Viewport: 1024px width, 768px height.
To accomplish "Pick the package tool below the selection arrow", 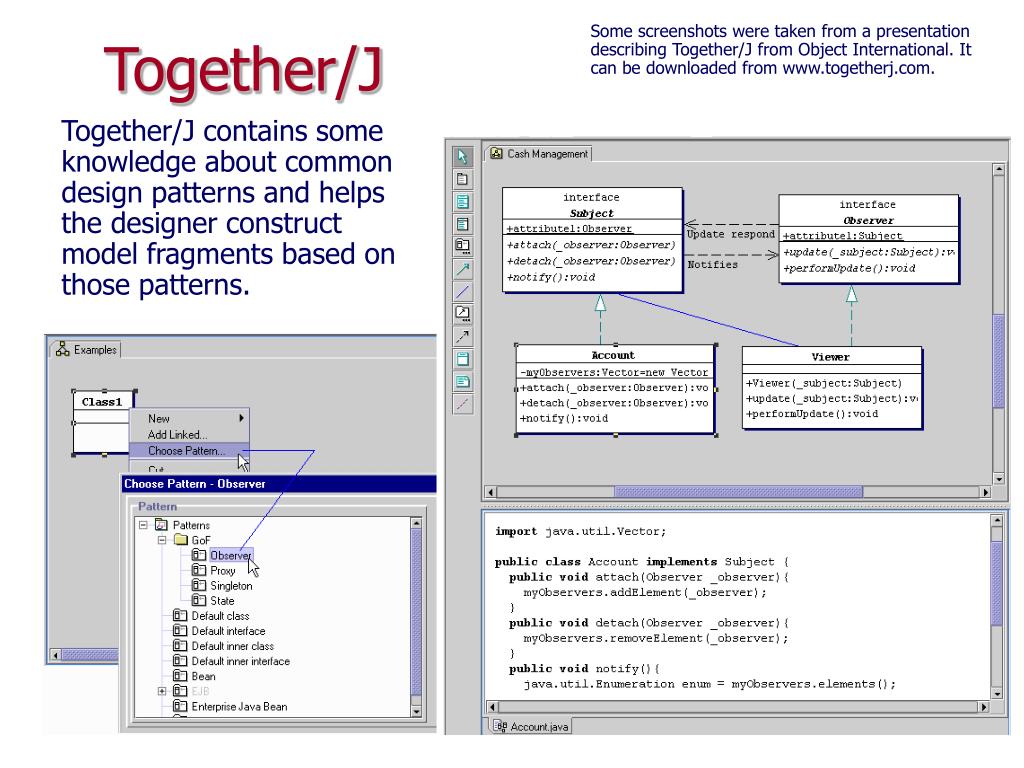I will (x=462, y=179).
